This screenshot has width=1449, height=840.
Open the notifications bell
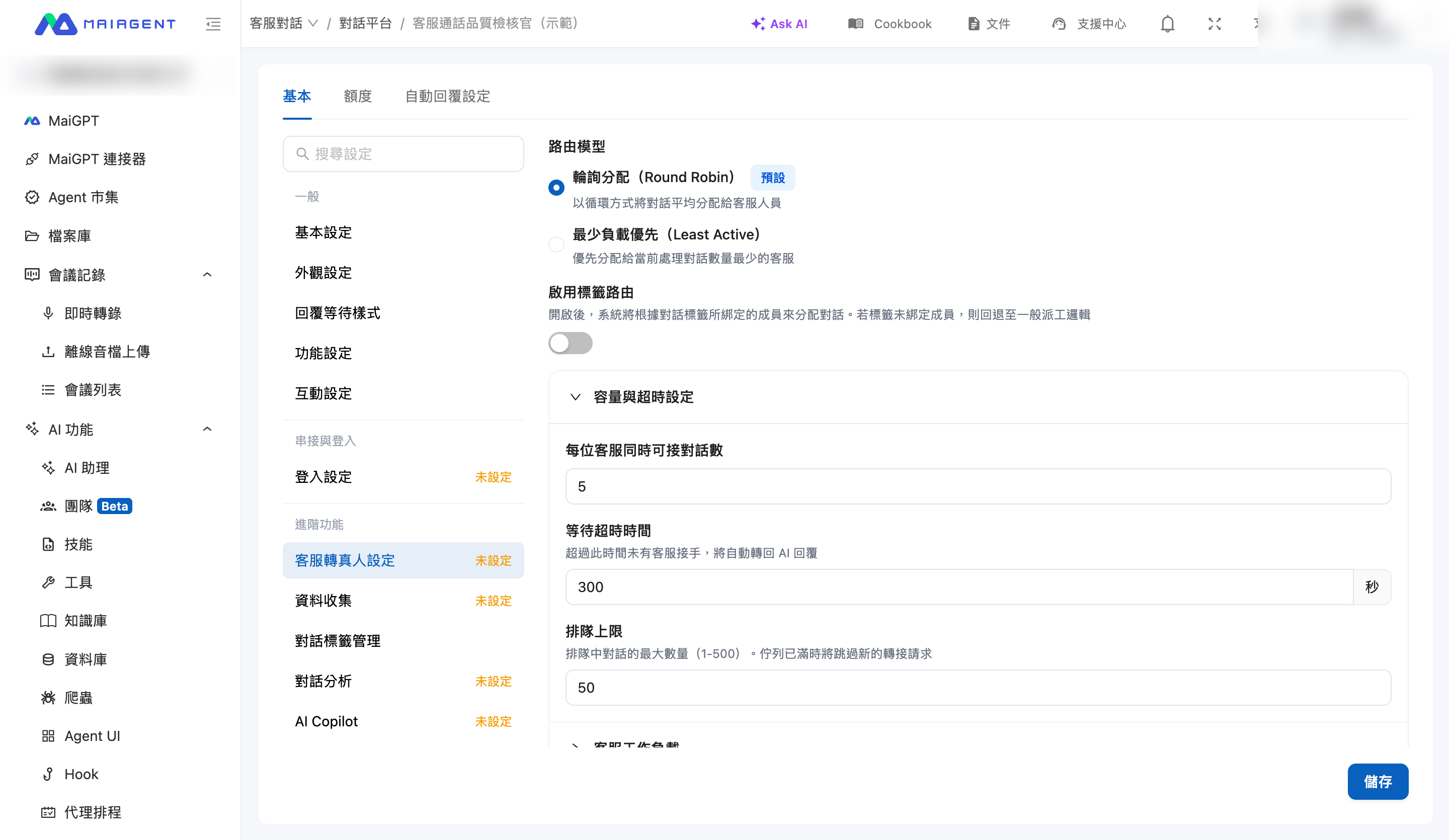(1167, 24)
